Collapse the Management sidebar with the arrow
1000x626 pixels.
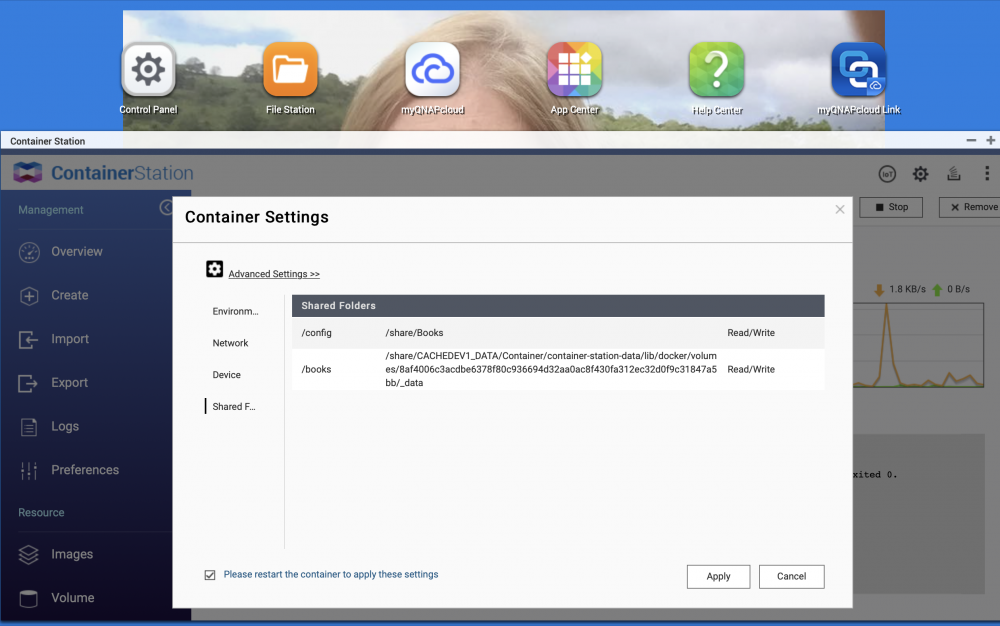click(x=166, y=207)
